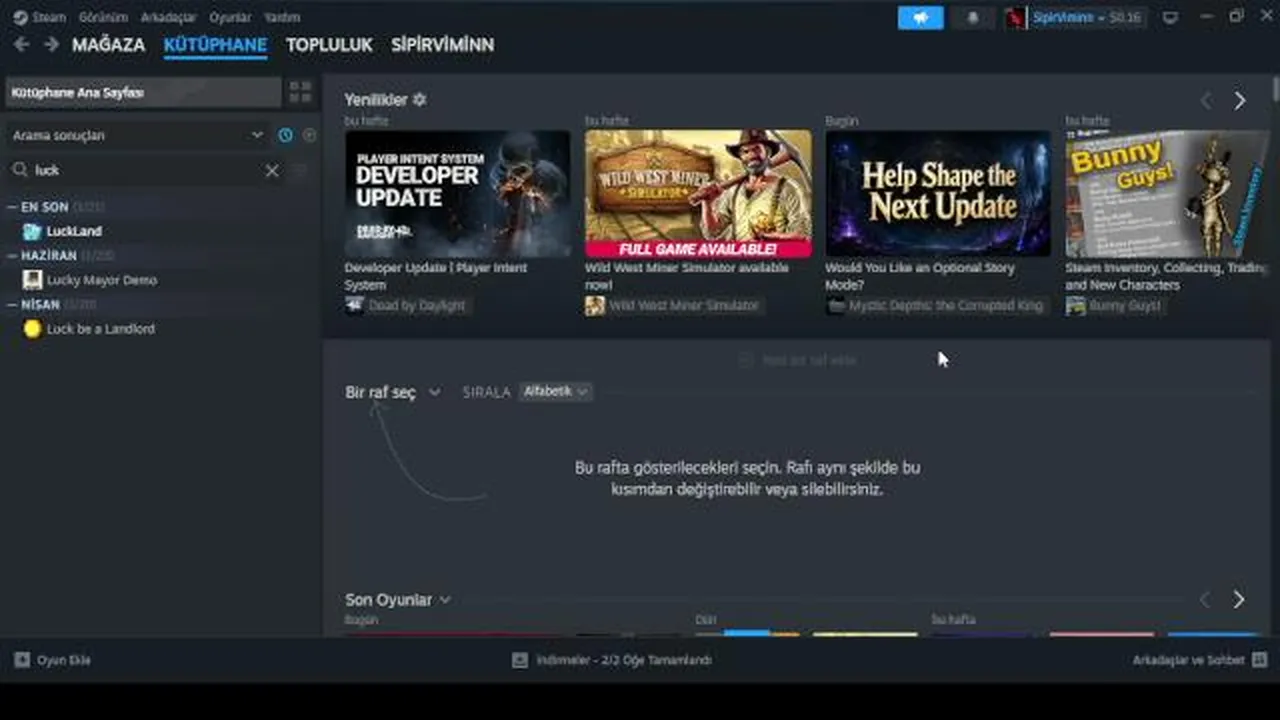
Task: Open the Alfabetik sort dropdown
Action: coord(555,391)
